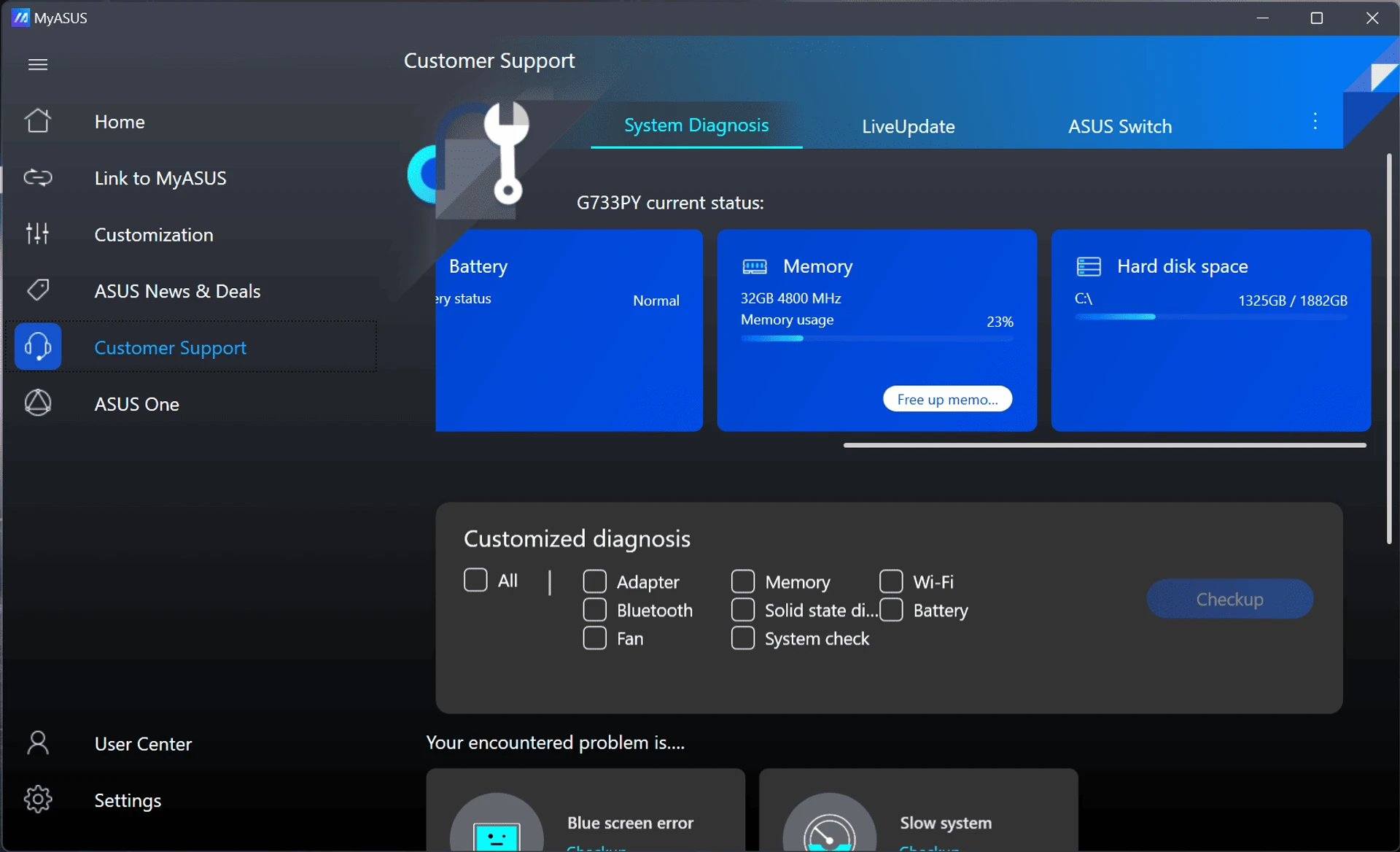Image resolution: width=1400 pixels, height=852 pixels.
Task: Open the hamburger navigation menu
Action: pyautogui.click(x=38, y=64)
